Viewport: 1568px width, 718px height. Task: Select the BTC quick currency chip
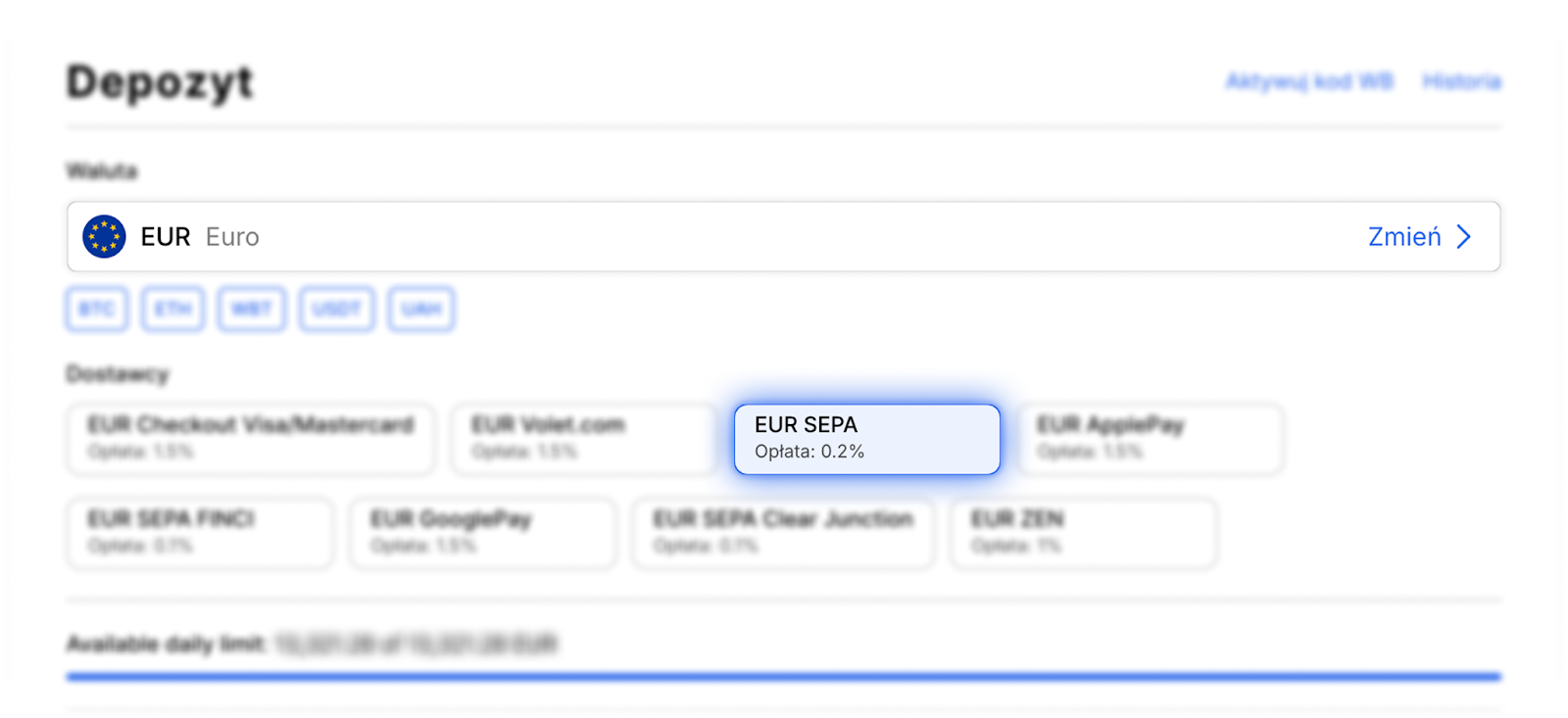tap(97, 310)
